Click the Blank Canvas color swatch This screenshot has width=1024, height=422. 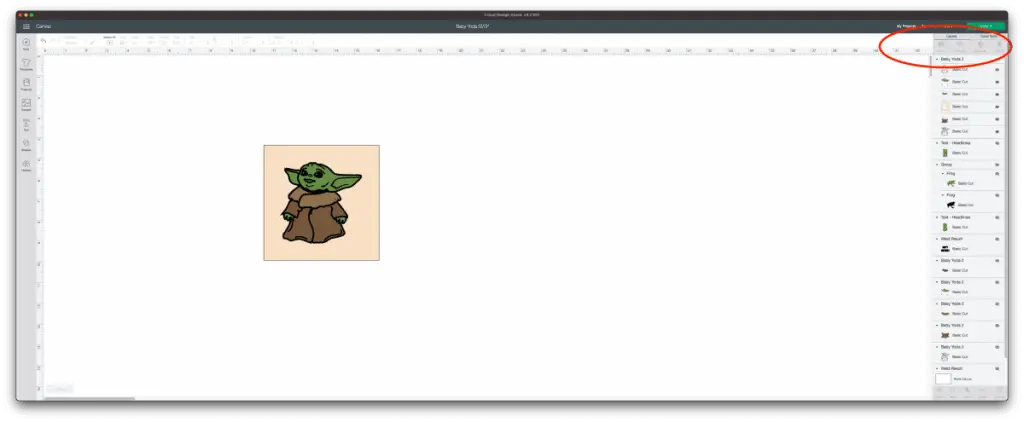point(943,379)
